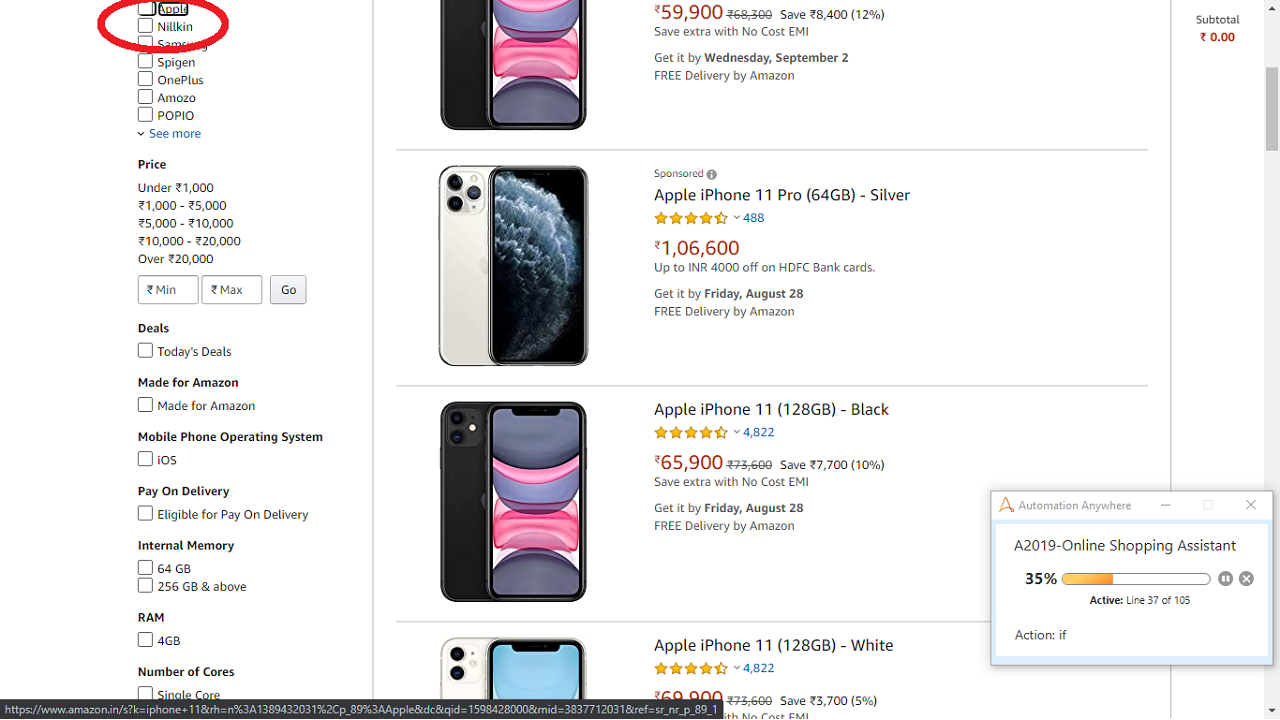Screen dimensions: 1280x720
Task: Click the Min price input field
Action: [168, 290]
